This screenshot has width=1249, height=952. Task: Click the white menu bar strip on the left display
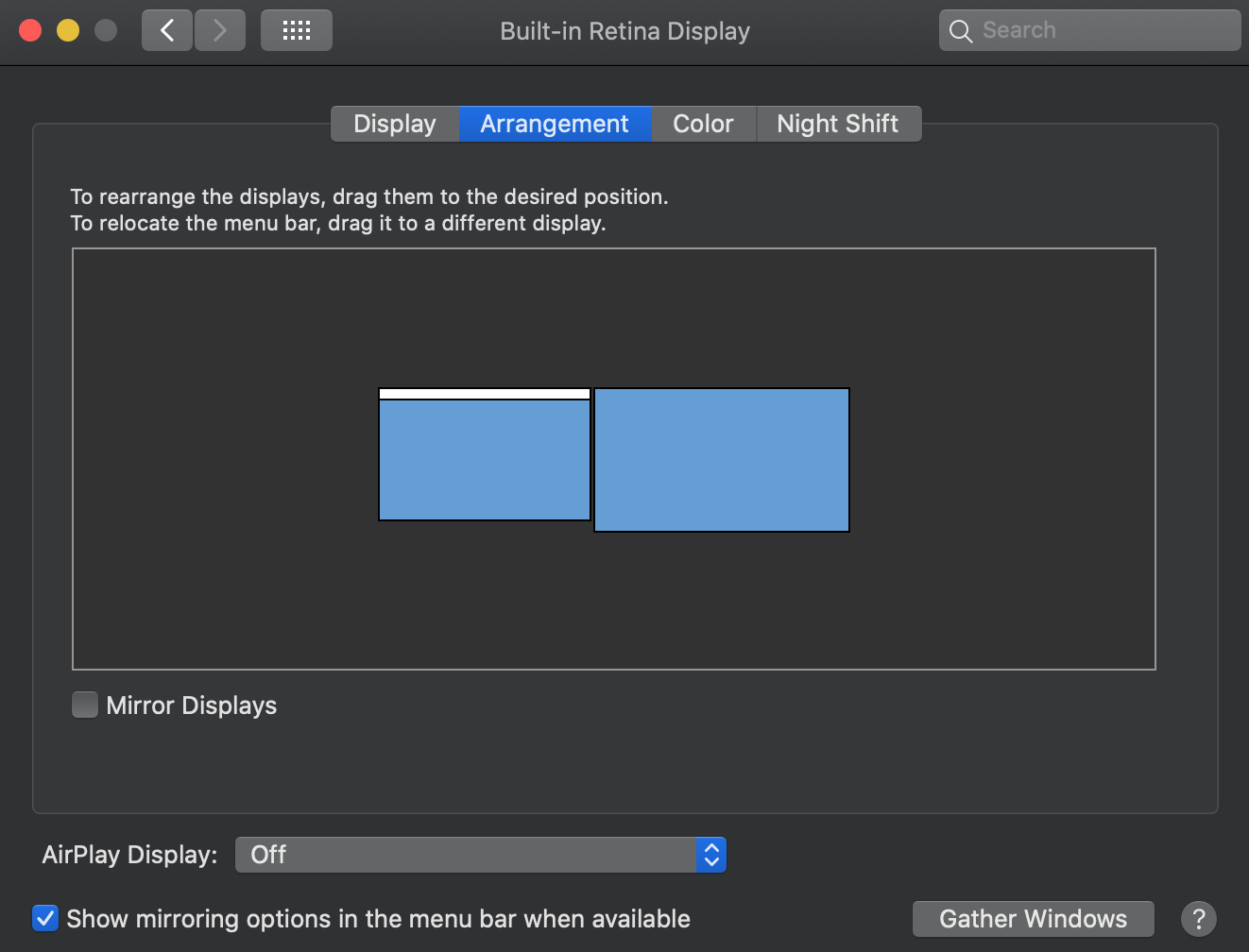click(484, 394)
